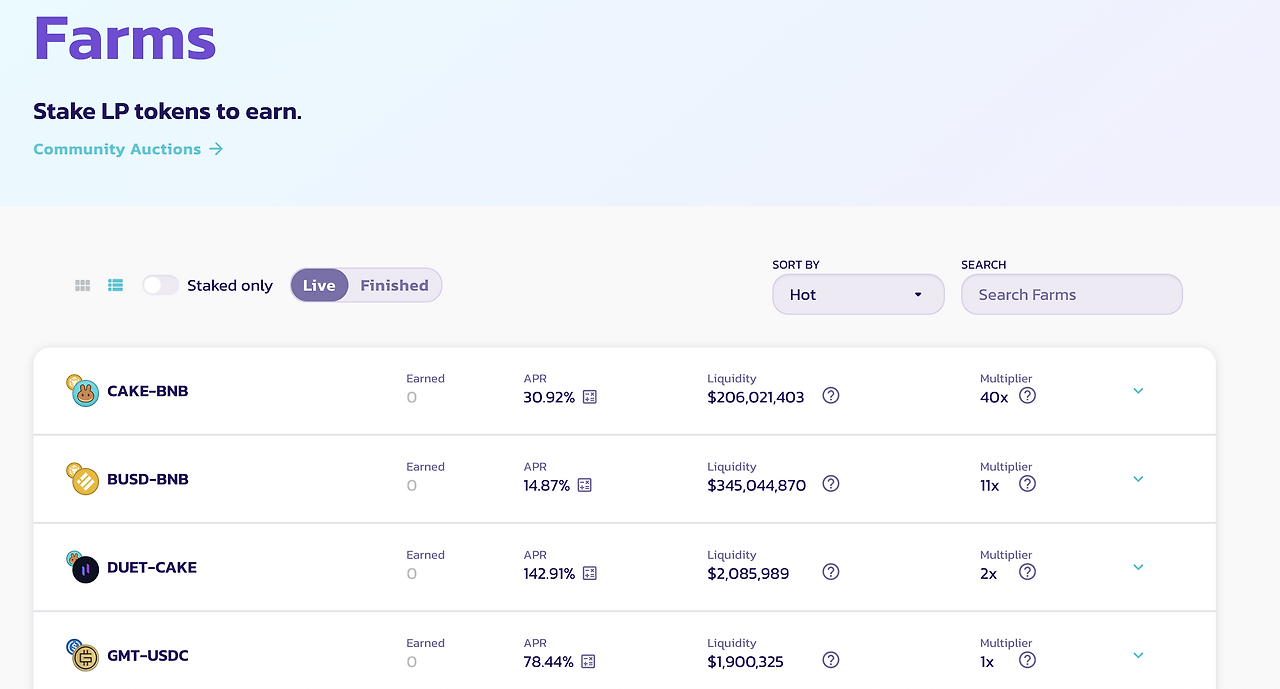The width and height of the screenshot is (1280, 689).
Task: Select the Live farms tab
Action: click(319, 285)
